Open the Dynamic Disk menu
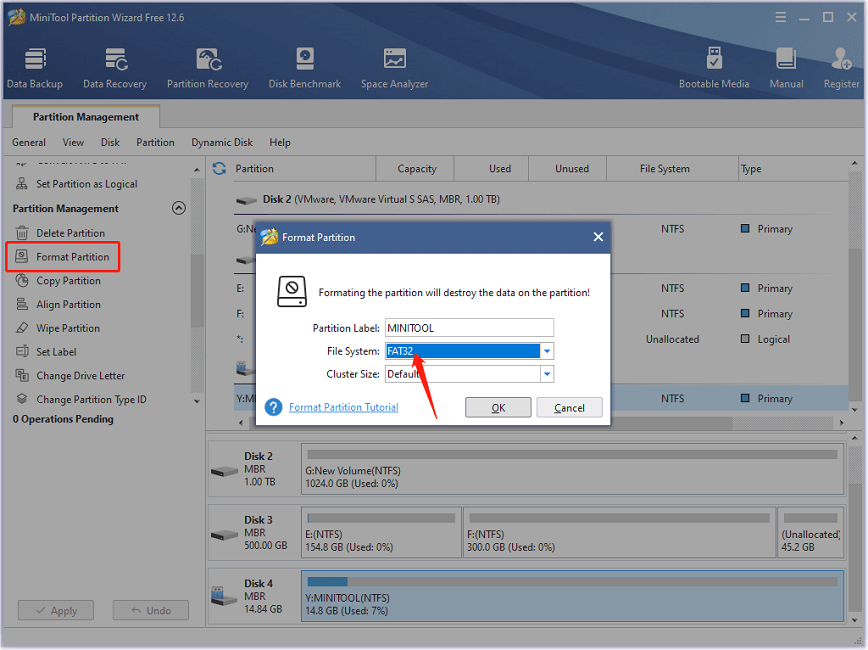The image size is (868, 650). coord(222,142)
